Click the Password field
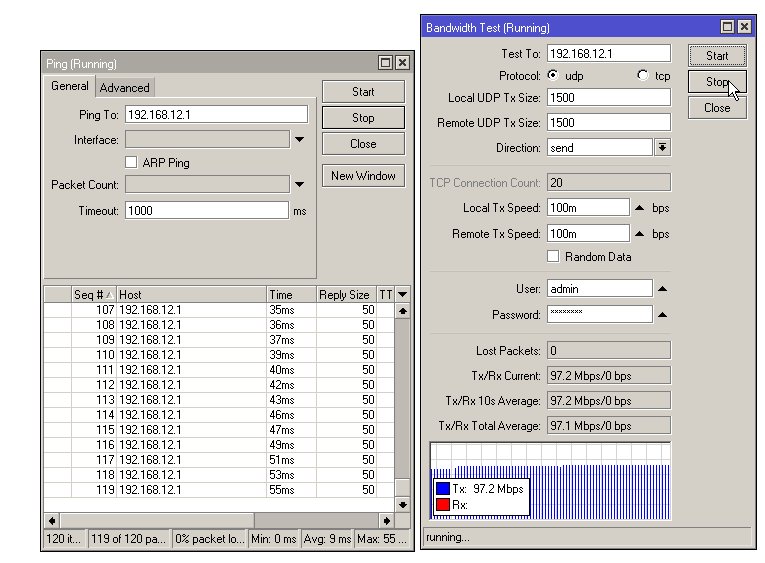 click(600, 315)
